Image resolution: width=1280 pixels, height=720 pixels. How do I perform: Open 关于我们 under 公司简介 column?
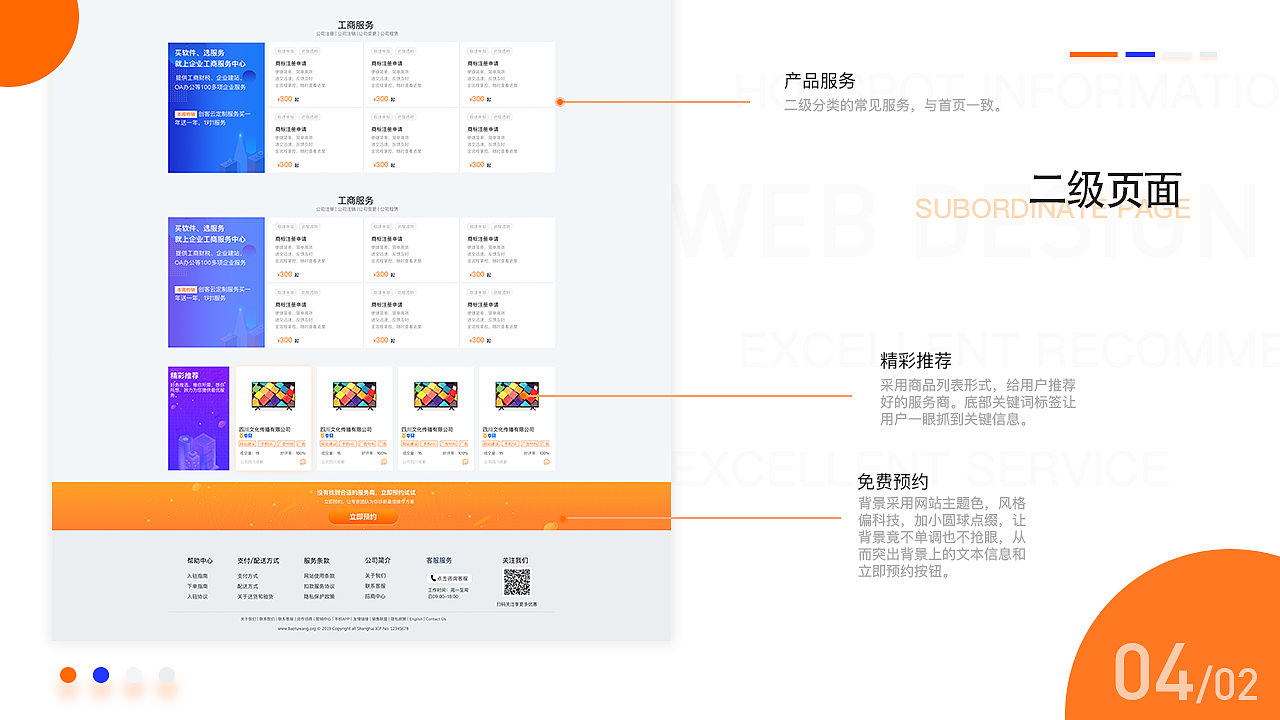(x=375, y=576)
